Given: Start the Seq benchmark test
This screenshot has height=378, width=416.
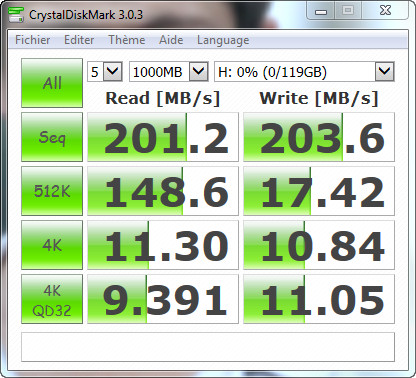Looking at the screenshot, I should [x=52, y=137].
